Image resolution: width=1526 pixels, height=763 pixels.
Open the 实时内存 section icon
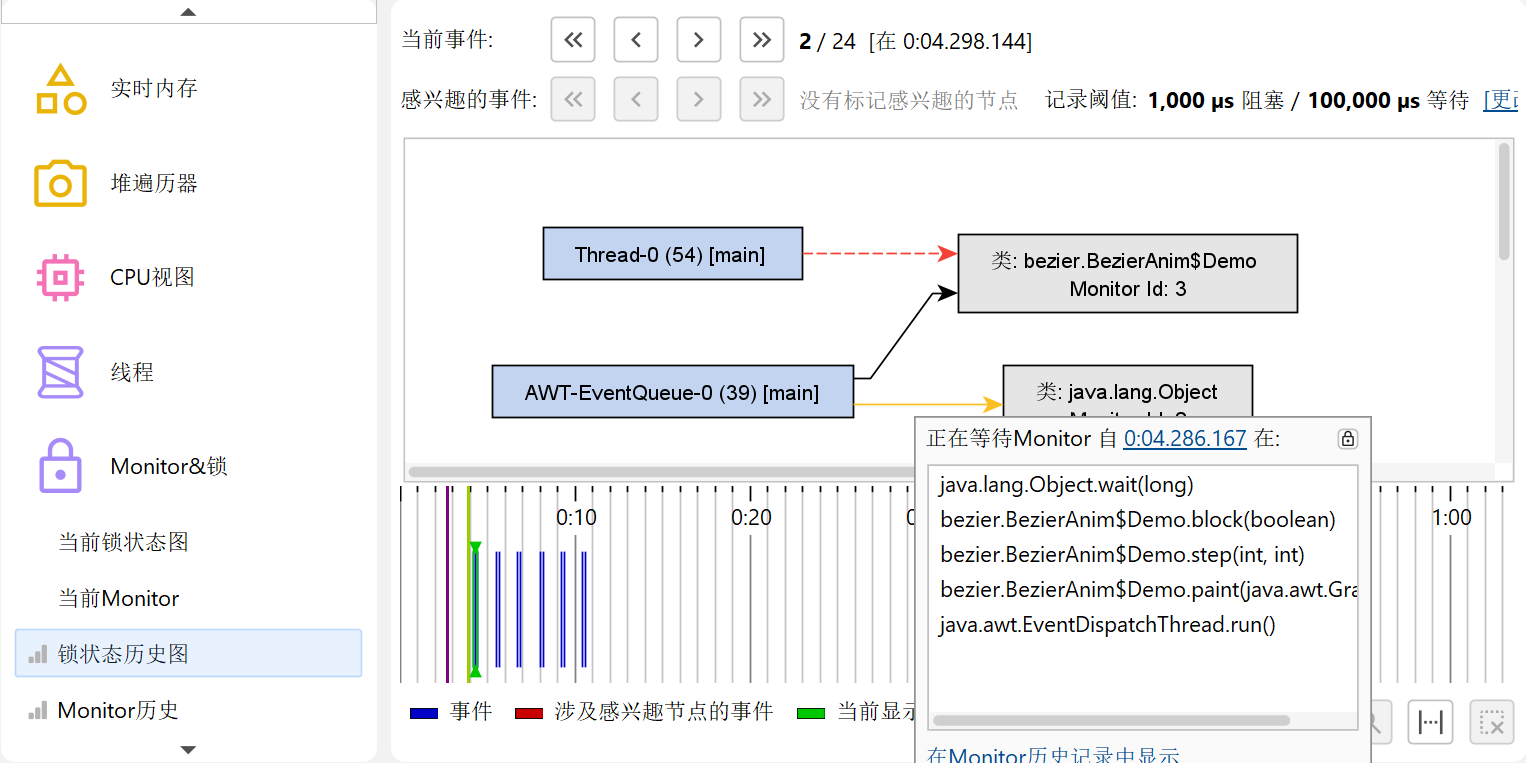60,89
